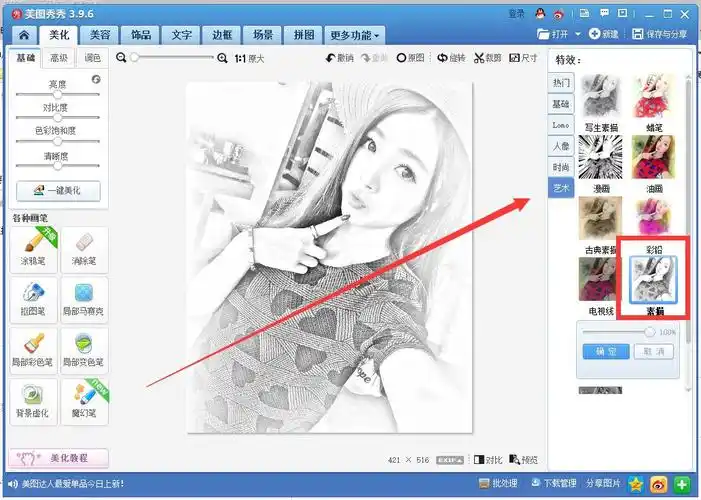Screen dimensions: 701x500
Task: Click the QQ penguin icon
Action: [x=540, y=14]
